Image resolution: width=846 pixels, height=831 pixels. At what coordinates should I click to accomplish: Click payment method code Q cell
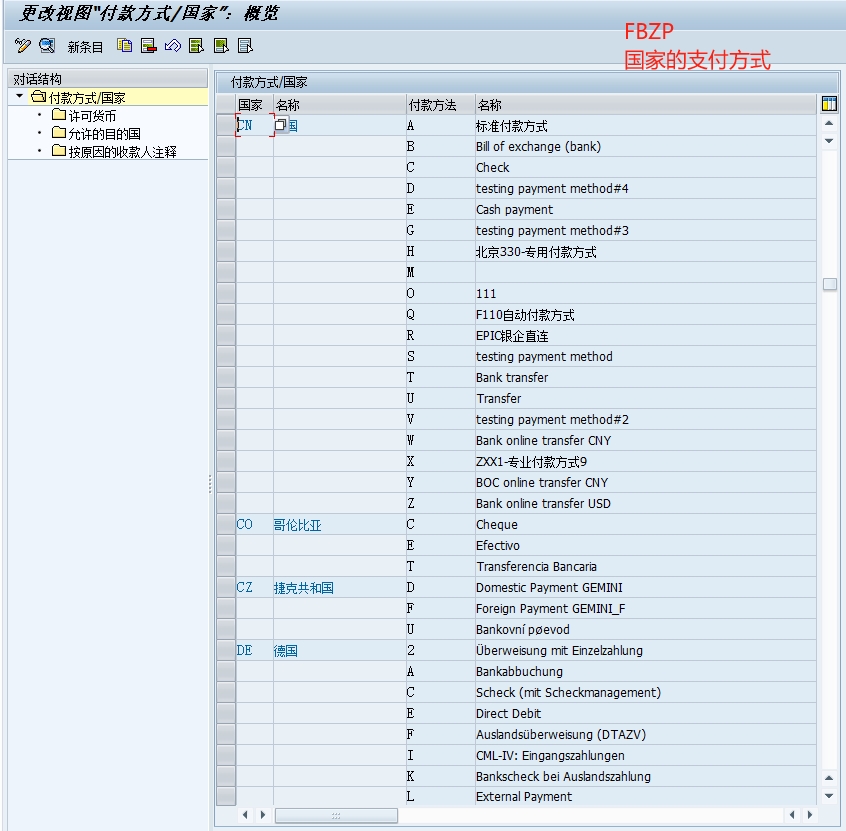pos(440,314)
